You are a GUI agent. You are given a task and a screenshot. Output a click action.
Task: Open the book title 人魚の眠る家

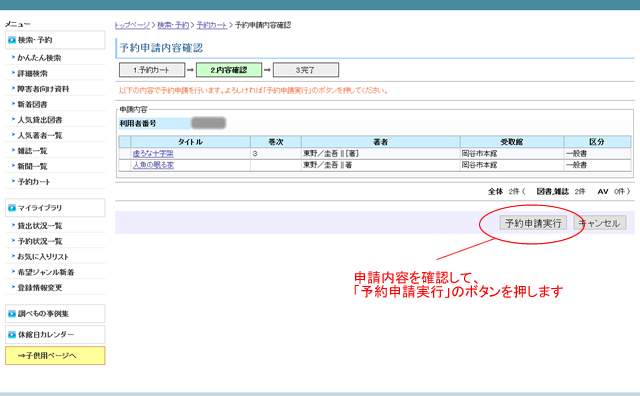click(153, 165)
